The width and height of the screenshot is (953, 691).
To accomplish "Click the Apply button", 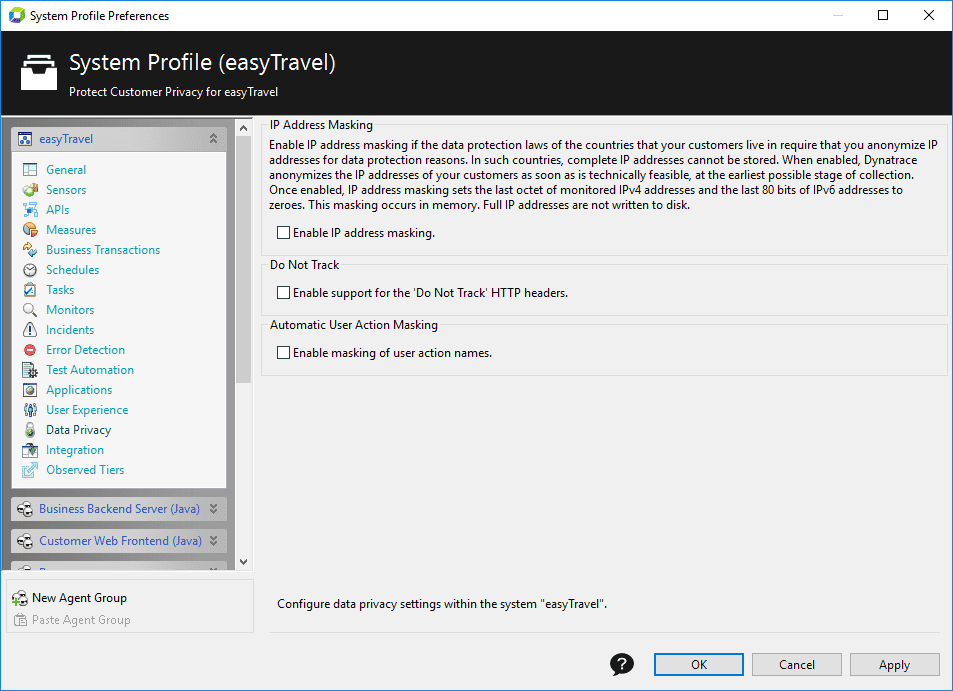I will click(x=895, y=665).
